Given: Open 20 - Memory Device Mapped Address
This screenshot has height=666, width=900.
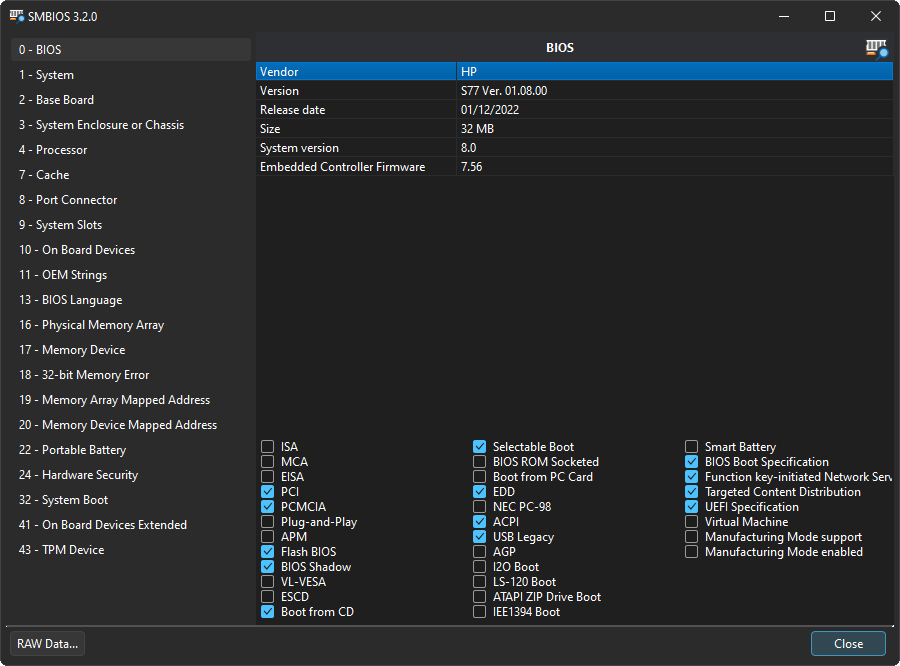Looking at the screenshot, I should point(131,425).
